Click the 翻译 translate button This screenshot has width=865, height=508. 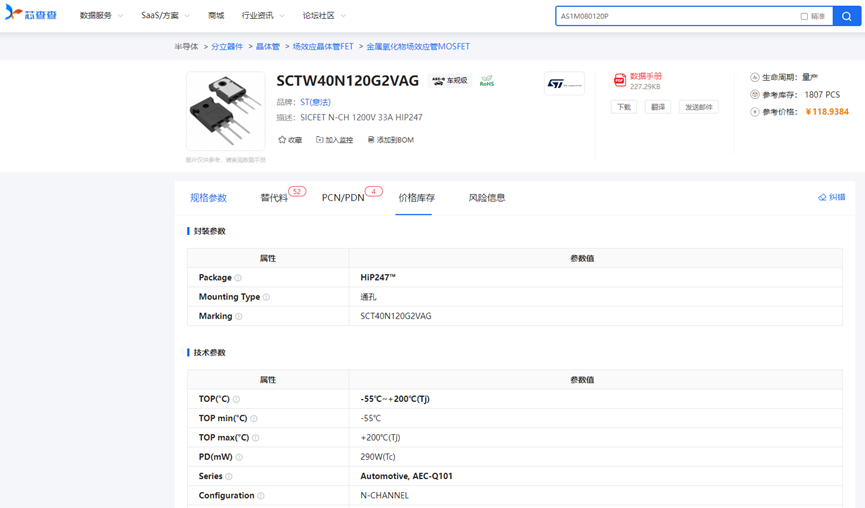click(x=658, y=107)
